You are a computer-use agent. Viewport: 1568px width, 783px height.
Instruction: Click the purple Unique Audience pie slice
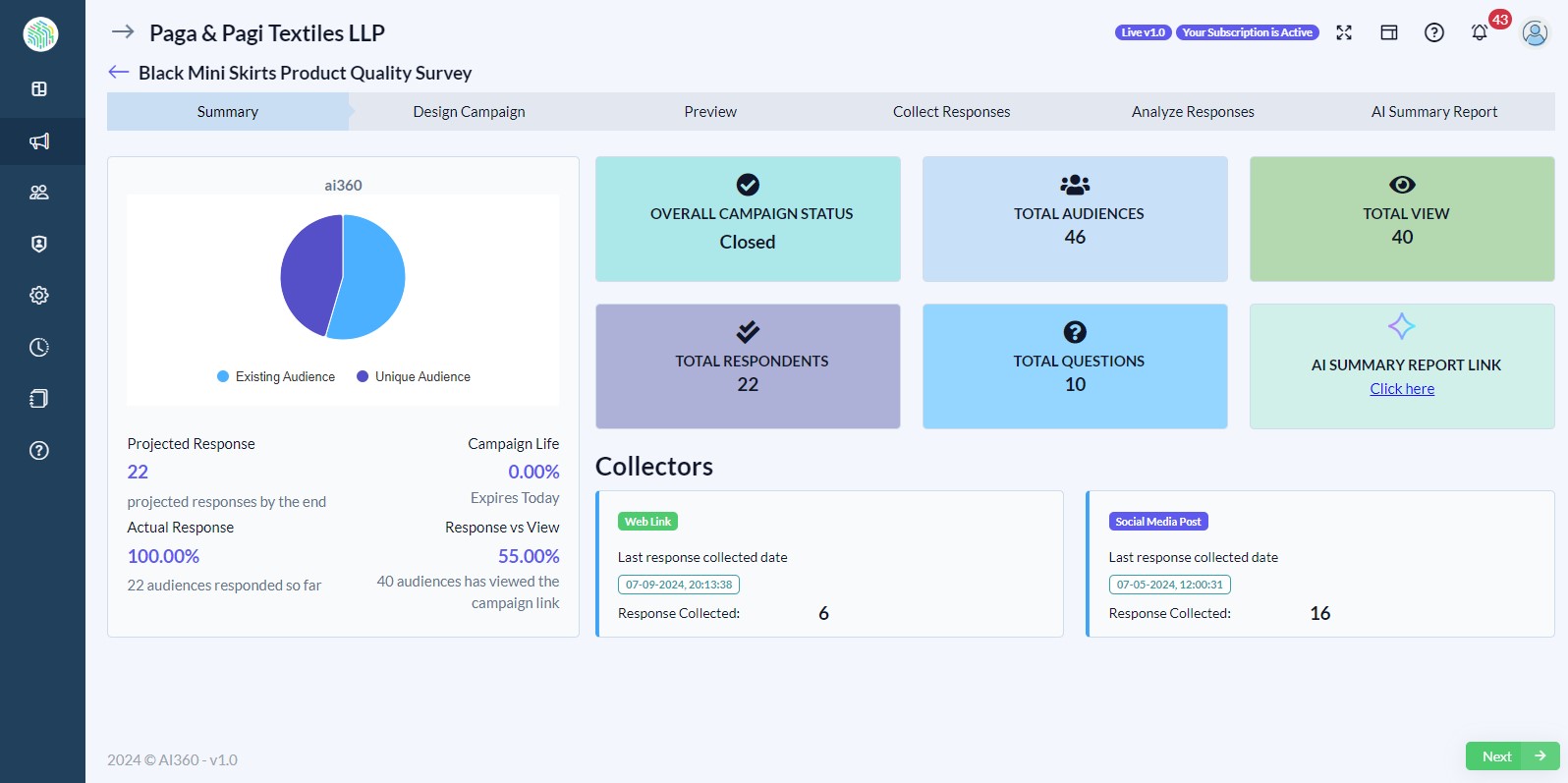pos(308,275)
